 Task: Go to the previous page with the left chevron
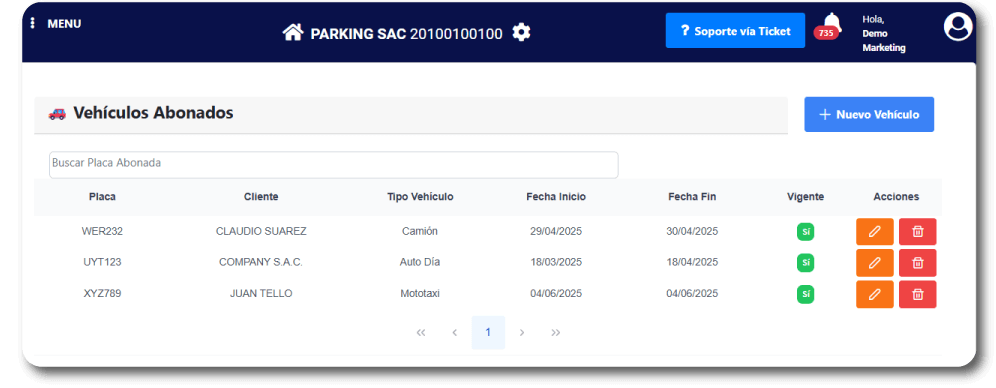(x=454, y=333)
